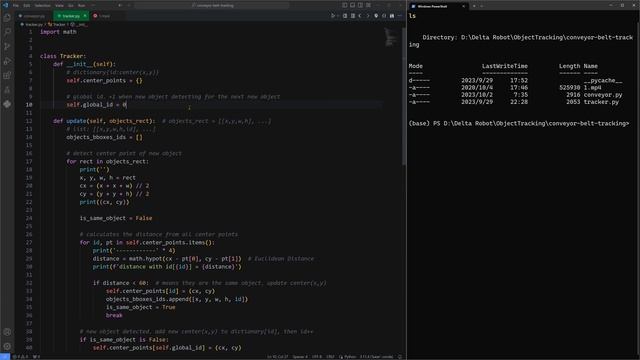Click the bottom-most upper activity bar icon
The height and width of the screenshot is (360, 640).
7,104
